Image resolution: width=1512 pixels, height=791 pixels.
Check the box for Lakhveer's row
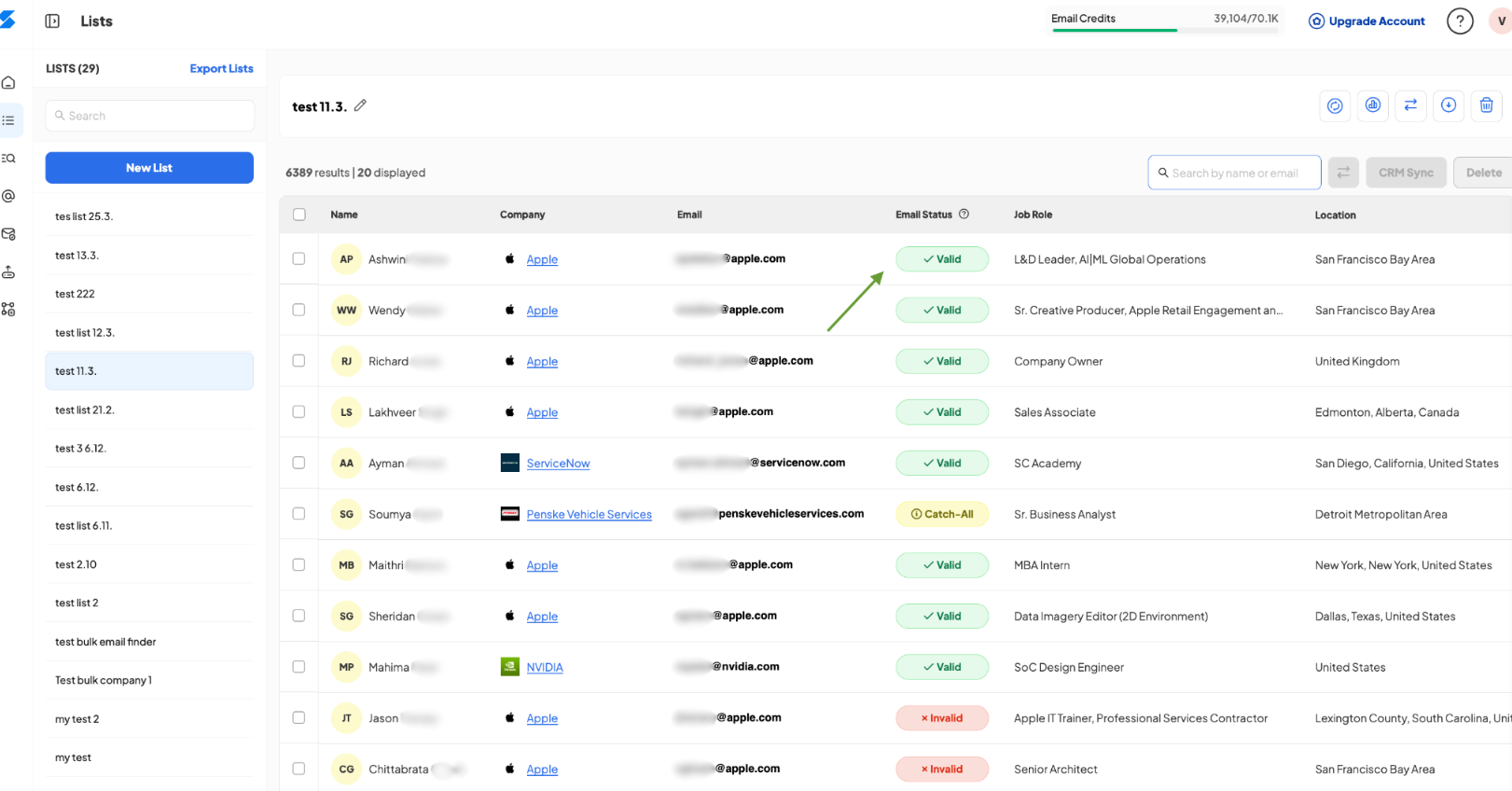(x=298, y=411)
